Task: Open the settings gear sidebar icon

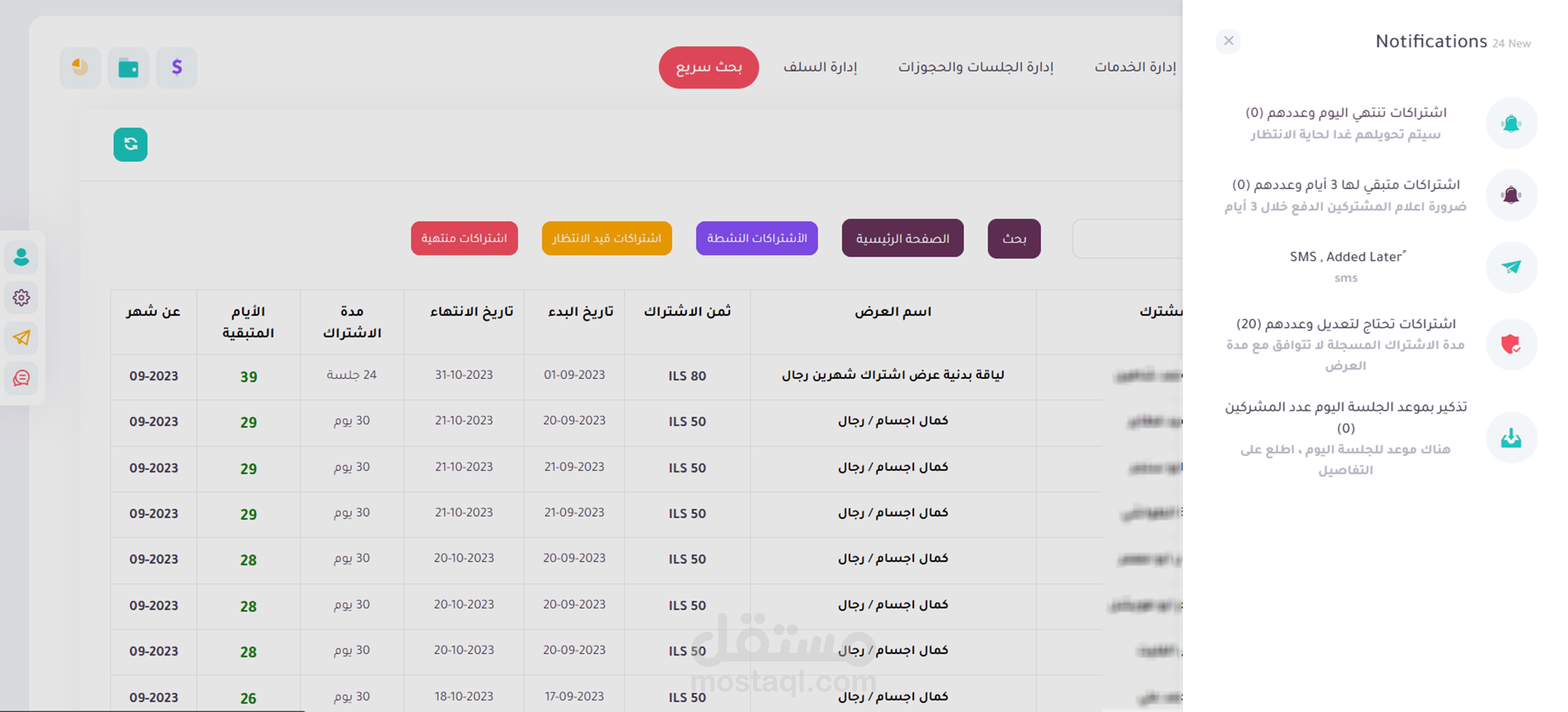Action: point(21,298)
